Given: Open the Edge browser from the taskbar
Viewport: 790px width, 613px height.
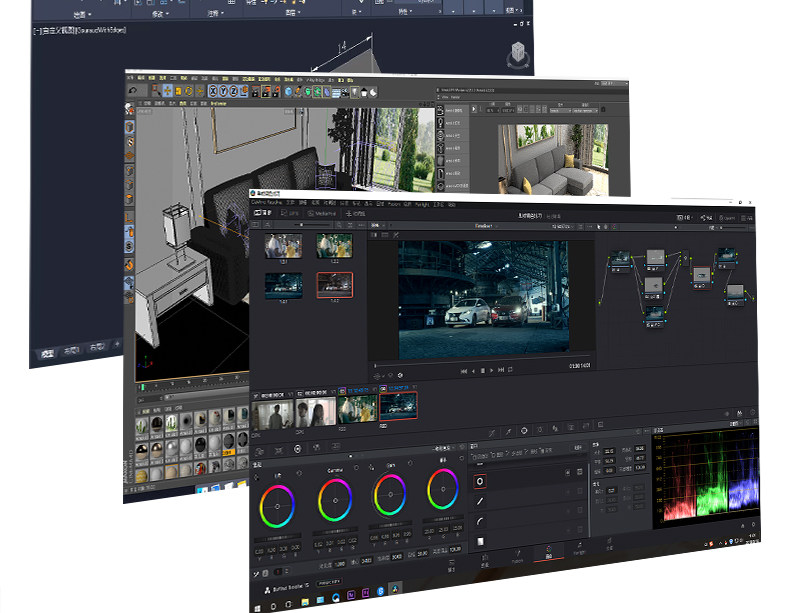Looking at the screenshot, I should pyautogui.click(x=336, y=597).
